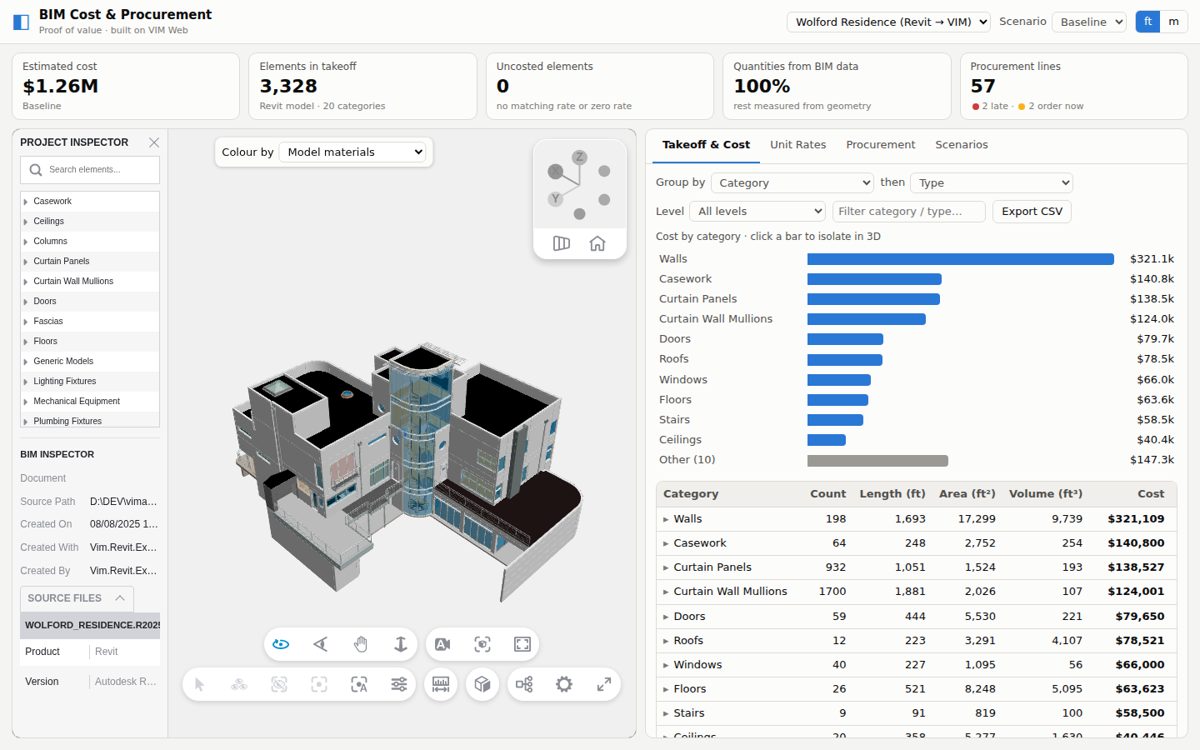This screenshot has width=1200, height=750.
Task: Expand viewer to fullscreen arrows icon
Action: [604, 684]
